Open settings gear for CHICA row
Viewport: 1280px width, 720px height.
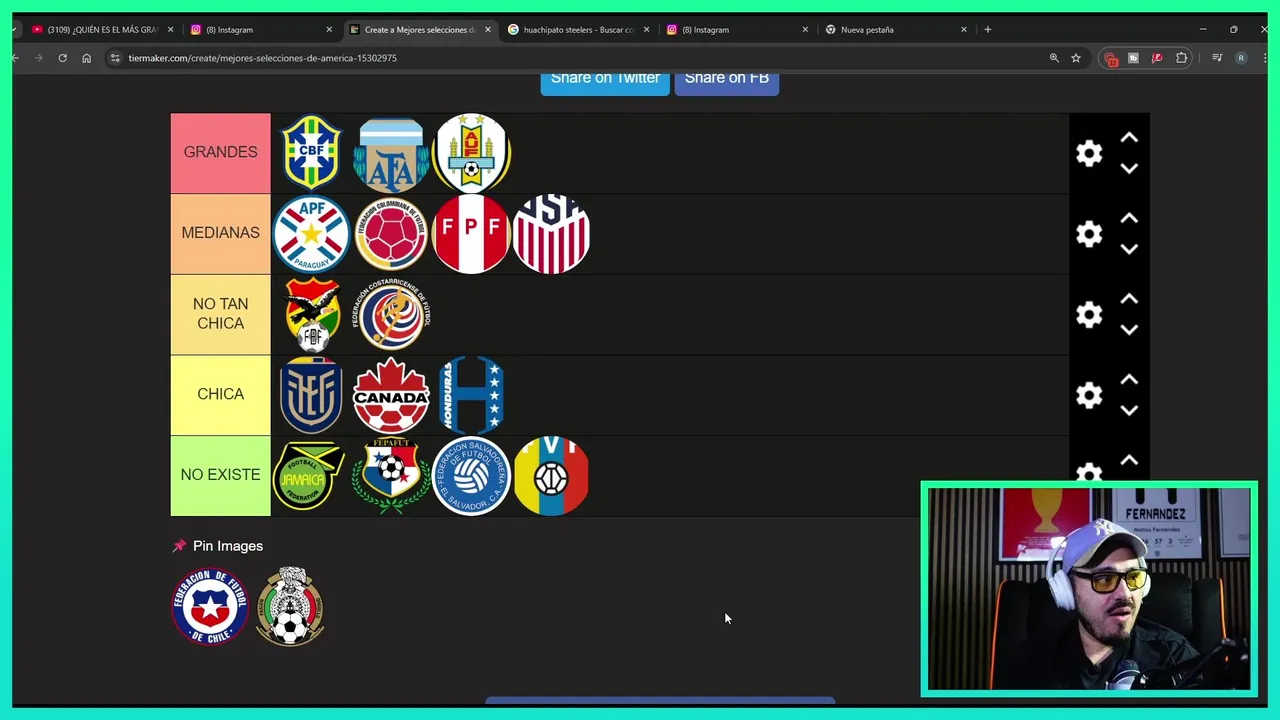pyautogui.click(x=1089, y=395)
